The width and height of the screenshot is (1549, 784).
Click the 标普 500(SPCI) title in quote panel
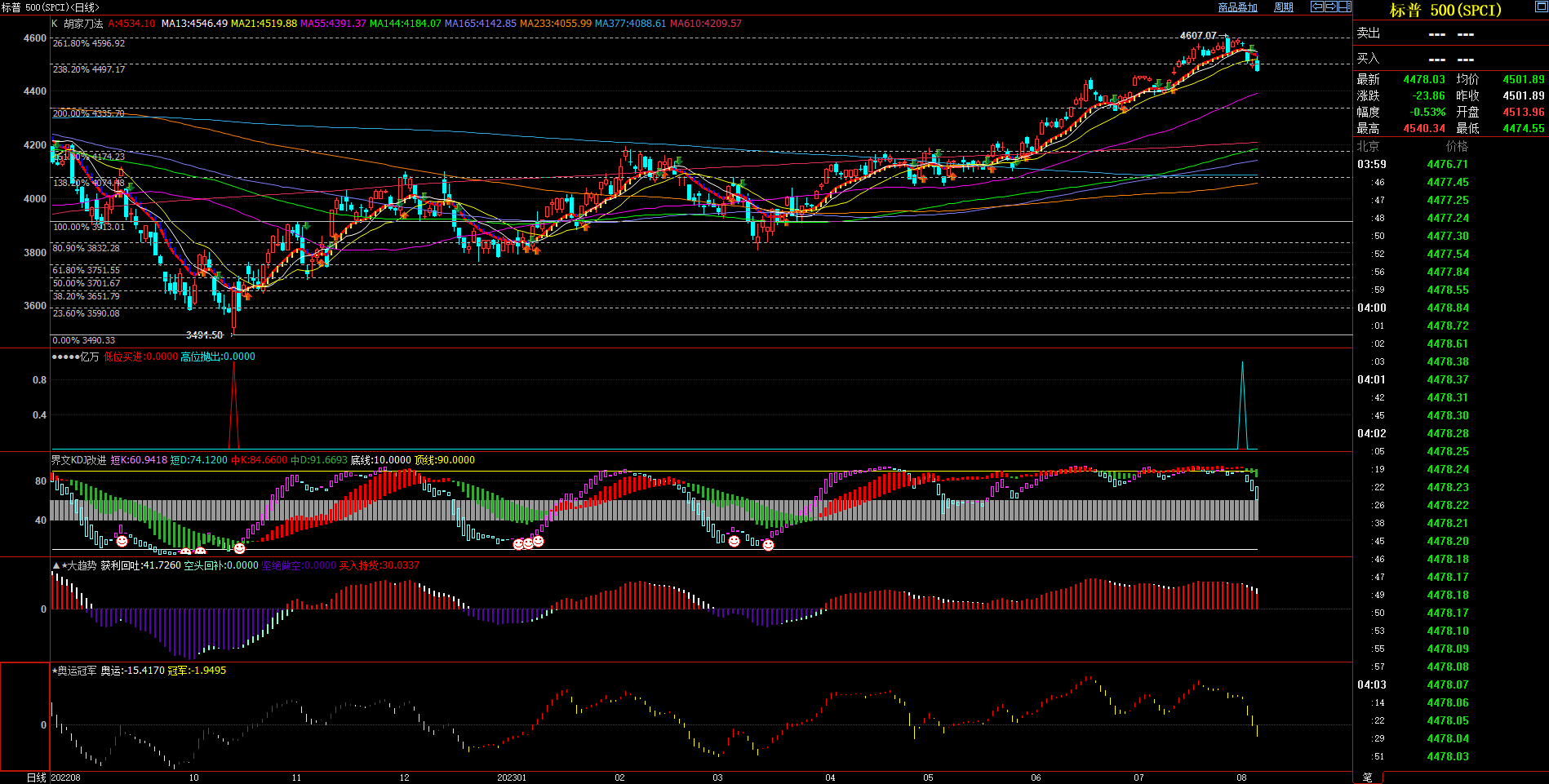(x=1445, y=11)
